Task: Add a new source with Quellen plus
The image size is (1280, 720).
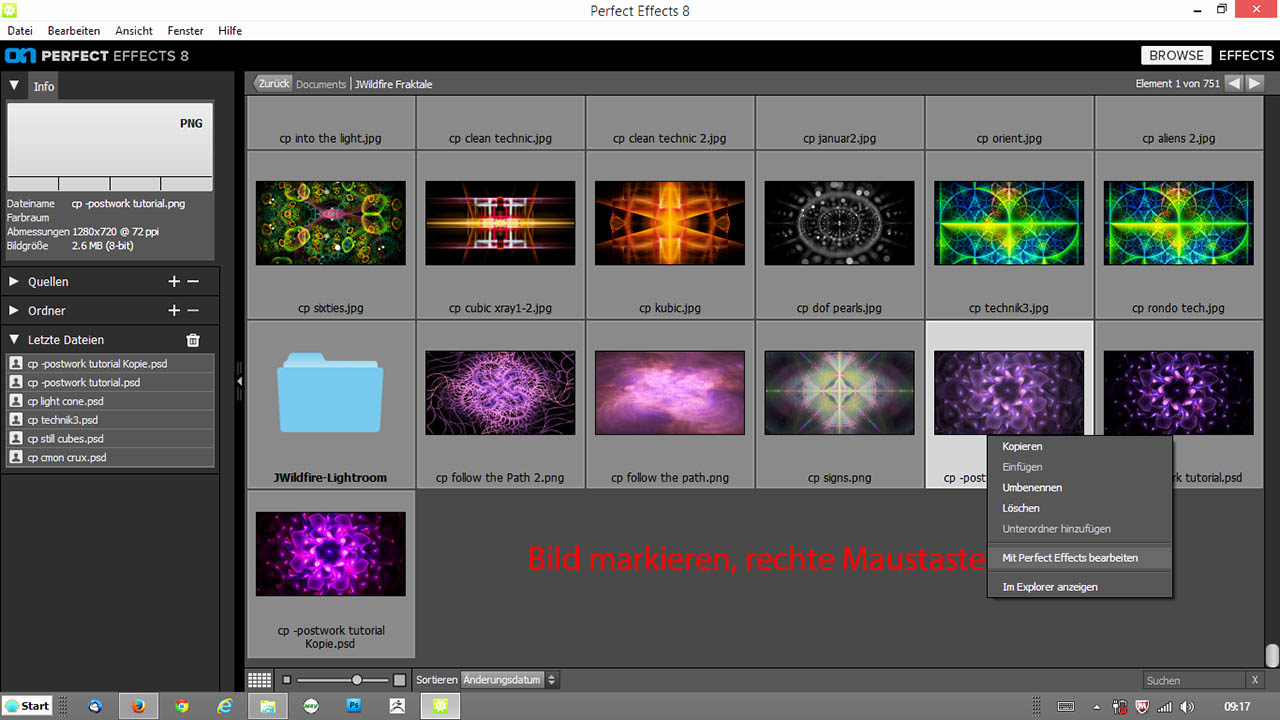Action: (174, 282)
